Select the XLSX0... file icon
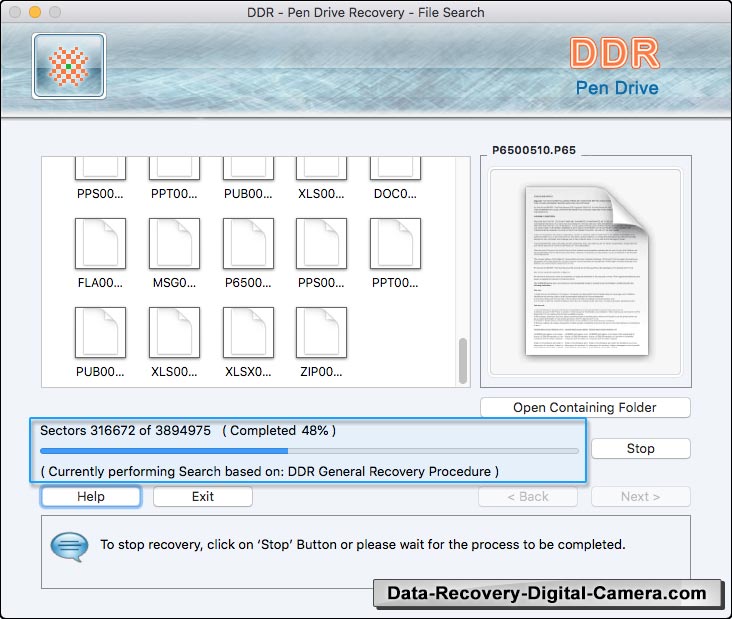 point(248,332)
